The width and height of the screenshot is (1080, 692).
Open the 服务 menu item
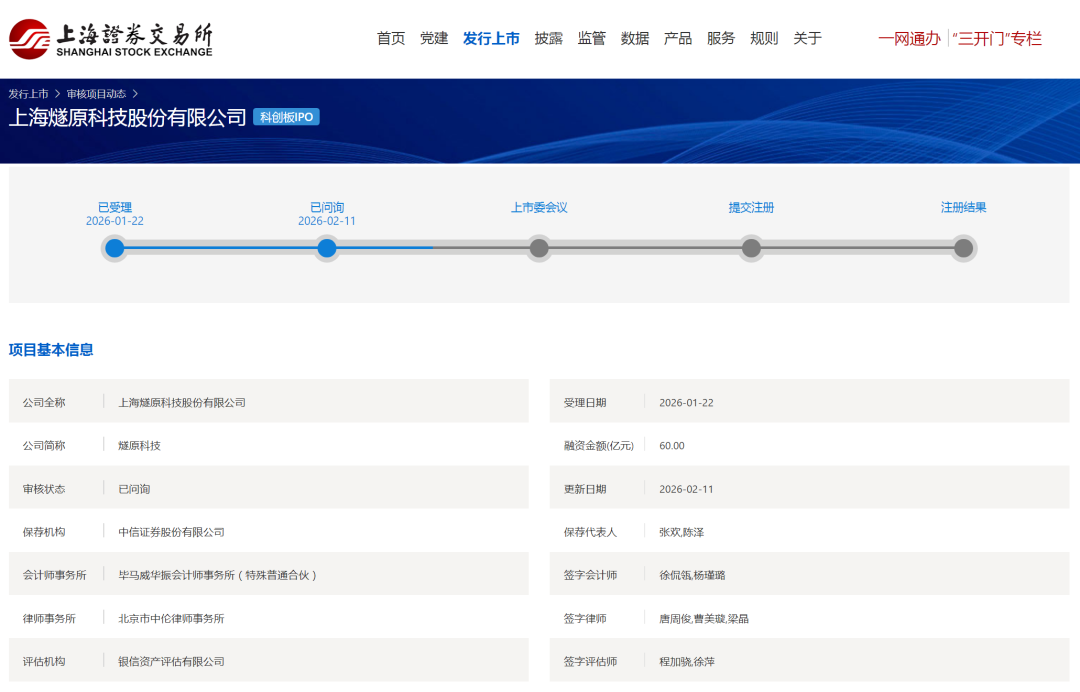click(720, 39)
